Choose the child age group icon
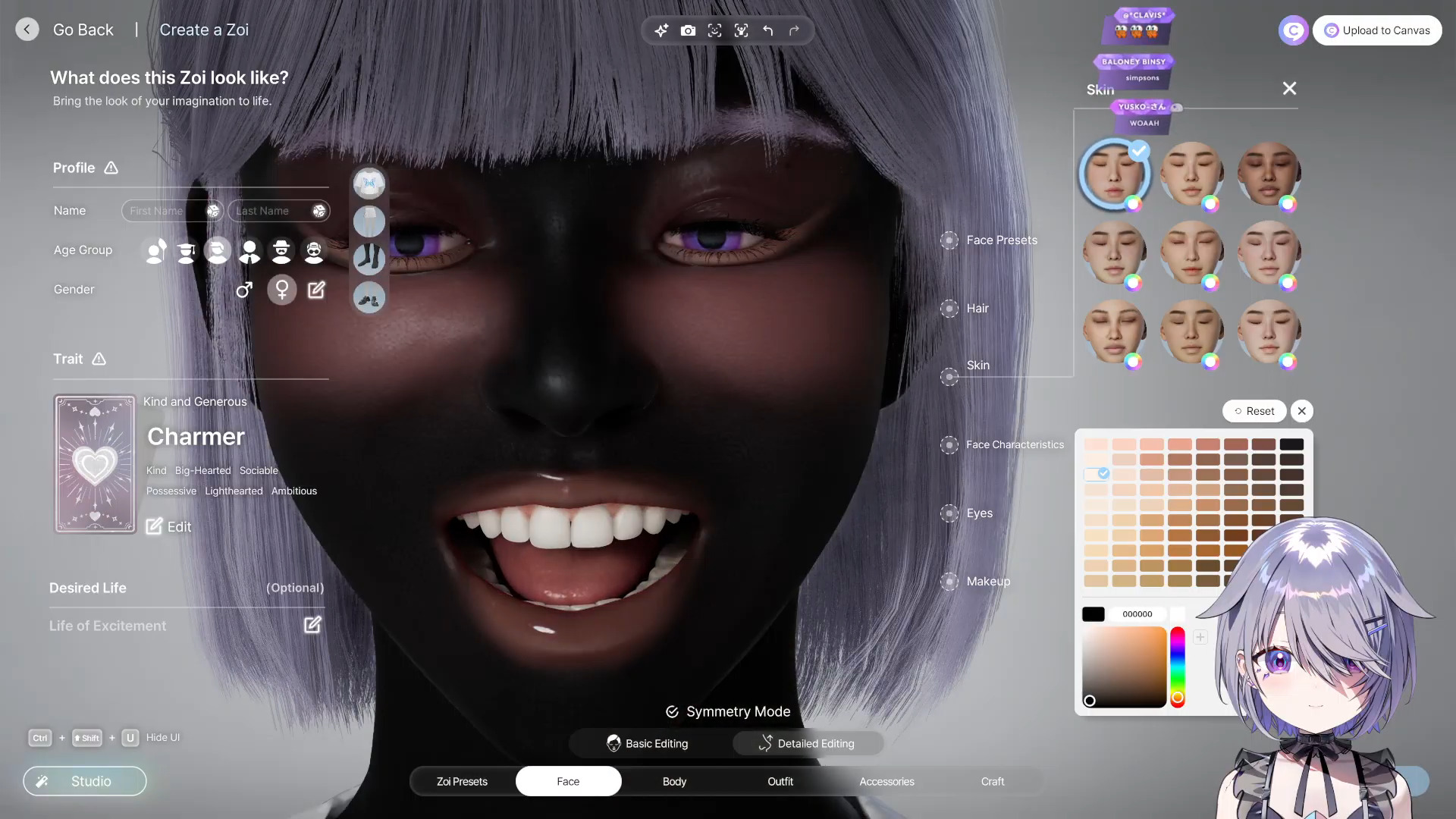The image size is (1456, 819). pyautogui.click(x=155, y=250)
